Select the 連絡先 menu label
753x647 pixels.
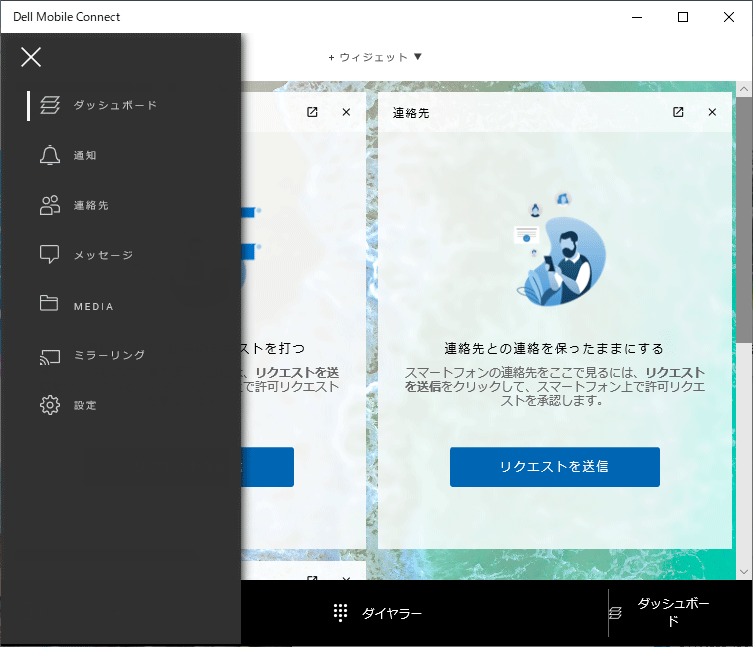[x=91, y=206]
